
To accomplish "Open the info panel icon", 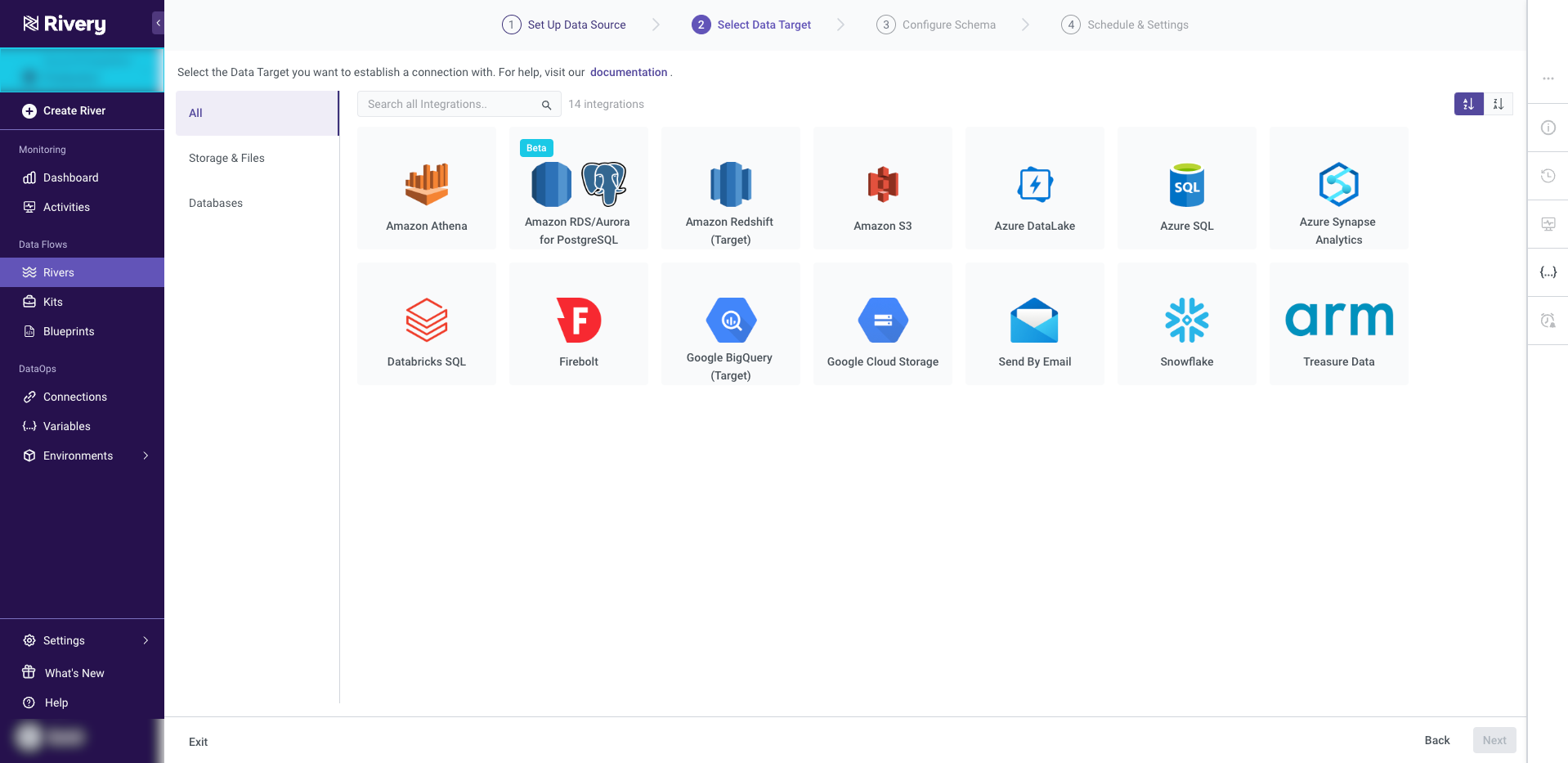I will coord(1548,128).
